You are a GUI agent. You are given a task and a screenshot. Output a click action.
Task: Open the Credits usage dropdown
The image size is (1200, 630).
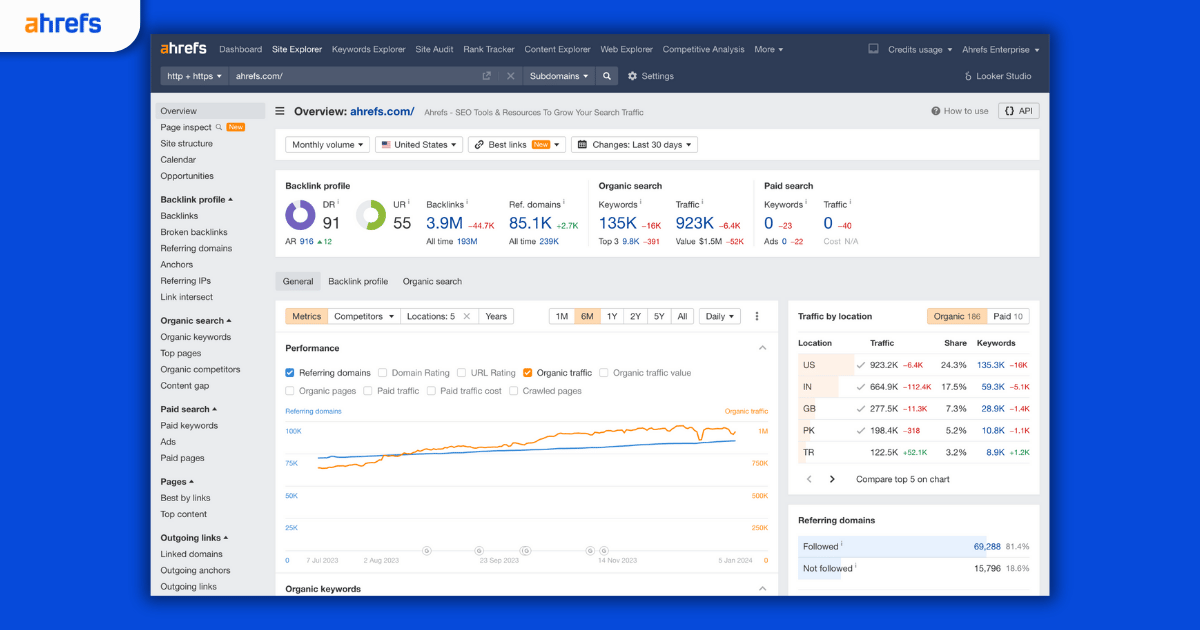click(x=920, y=49)
